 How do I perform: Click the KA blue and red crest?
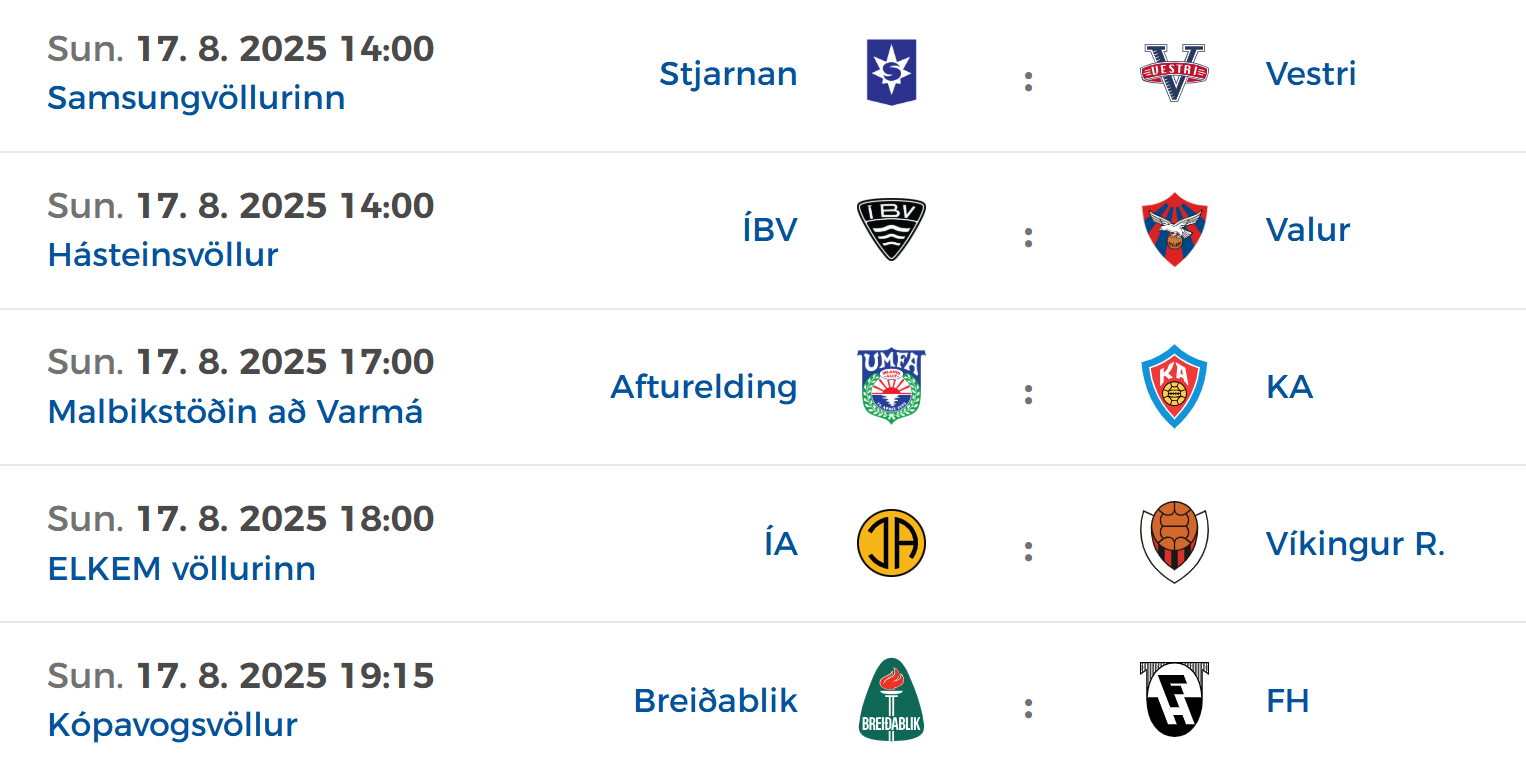click(x=1174, y=386)
